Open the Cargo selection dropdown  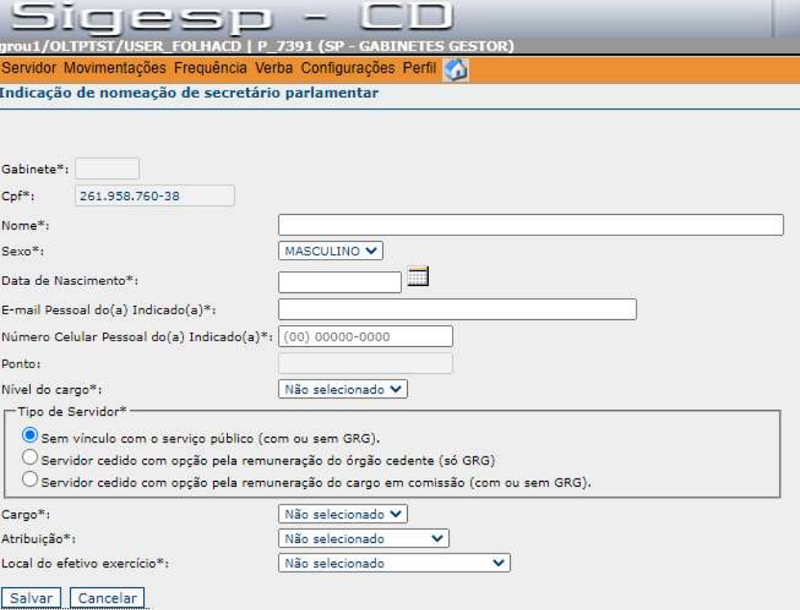(343, 513)
